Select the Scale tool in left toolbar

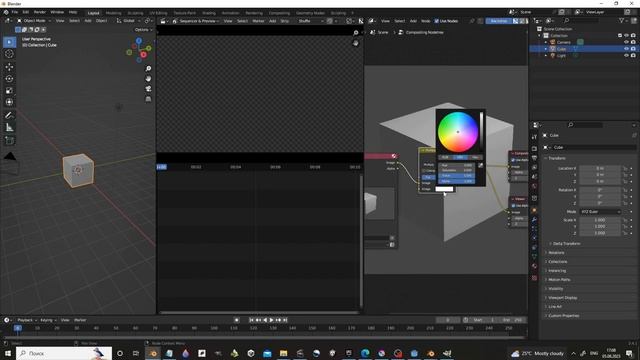tap(9, 90)
